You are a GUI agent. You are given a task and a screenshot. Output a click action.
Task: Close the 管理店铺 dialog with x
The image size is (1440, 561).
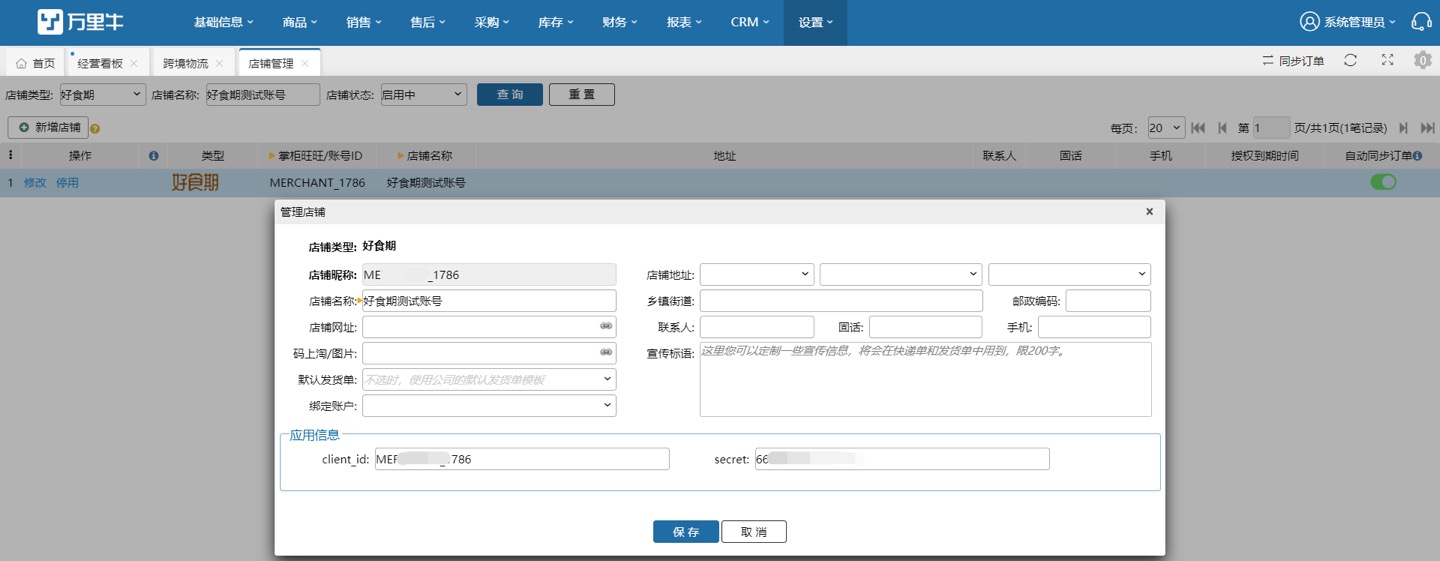pos(1149,212)
